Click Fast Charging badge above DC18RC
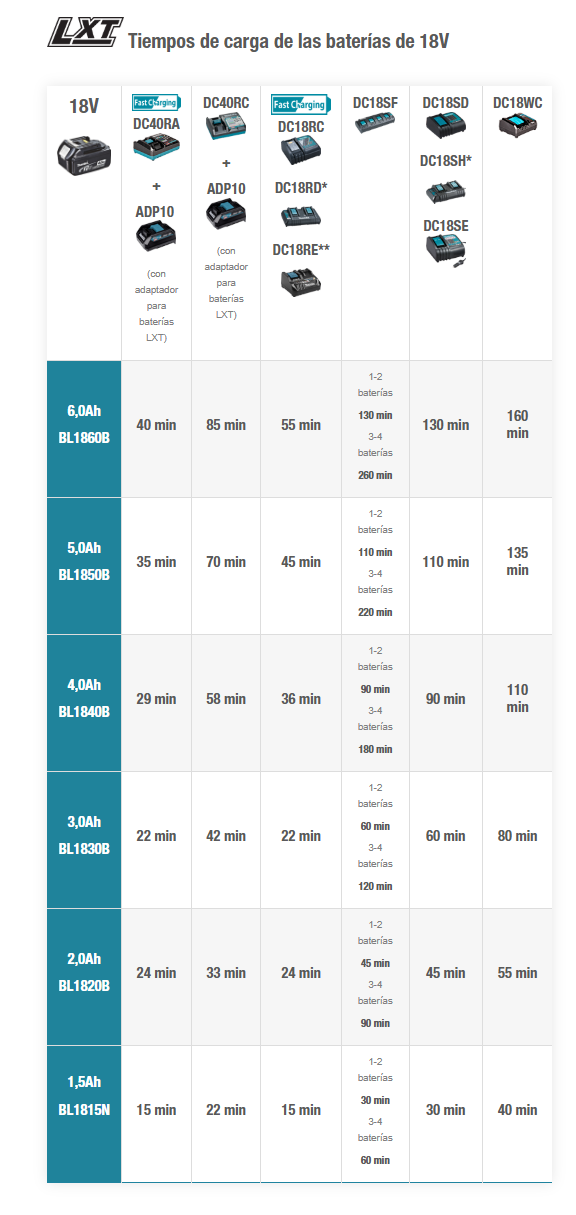 (300, 104)
